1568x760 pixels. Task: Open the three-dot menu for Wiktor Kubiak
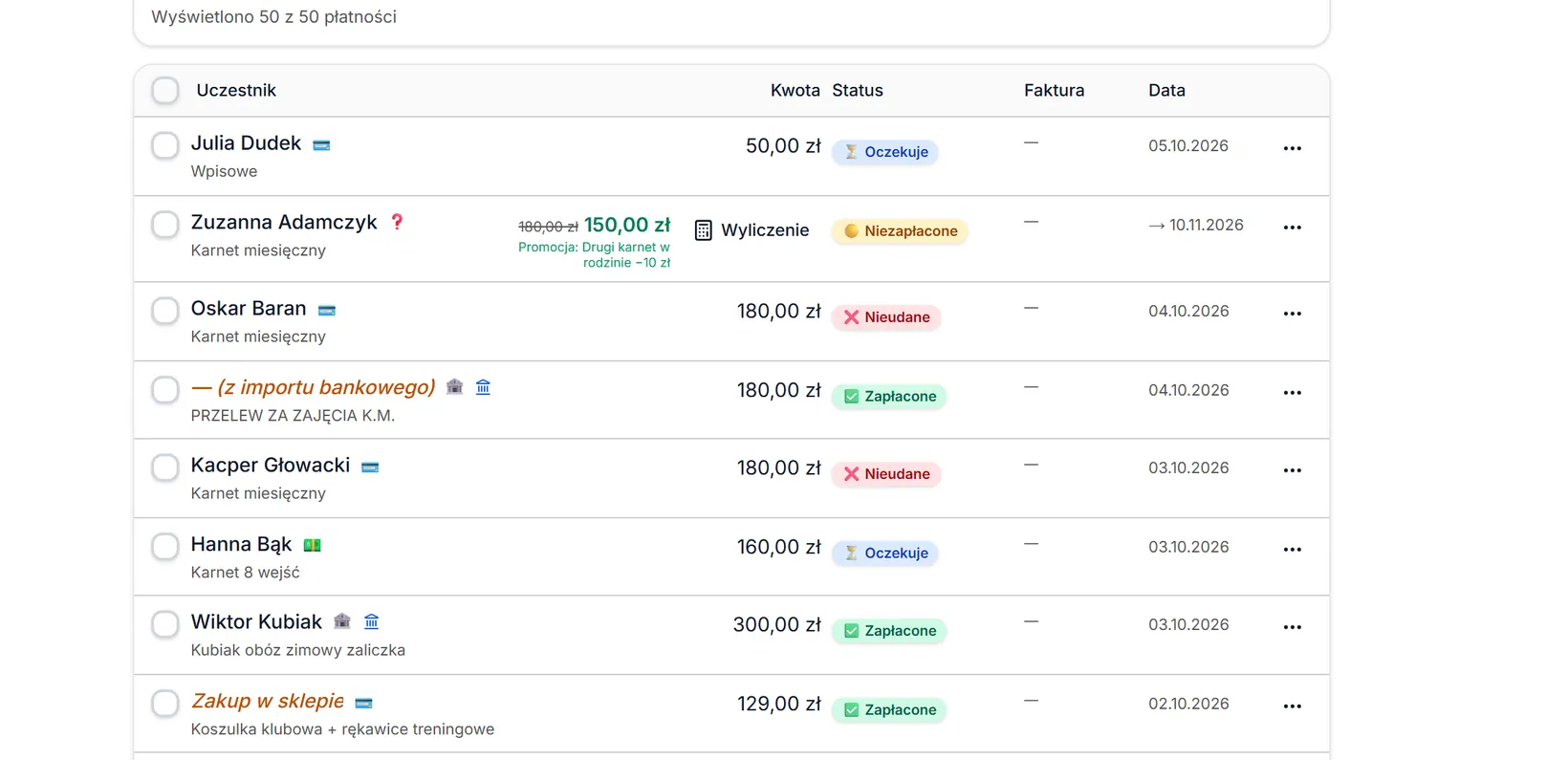point(1293,627)
